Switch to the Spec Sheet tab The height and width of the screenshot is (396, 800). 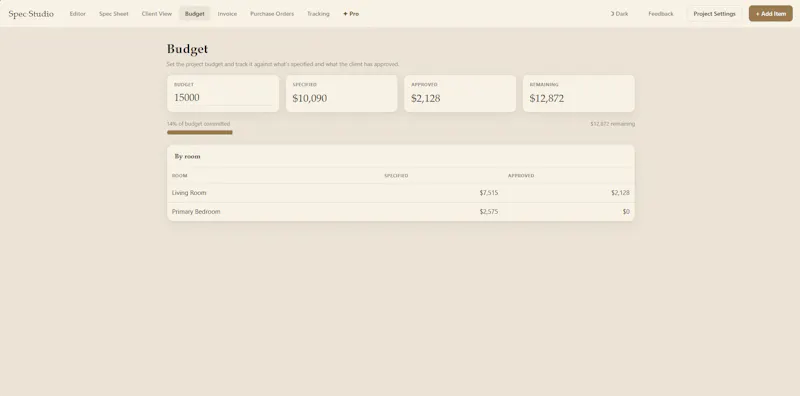click(x=114, y=14)
